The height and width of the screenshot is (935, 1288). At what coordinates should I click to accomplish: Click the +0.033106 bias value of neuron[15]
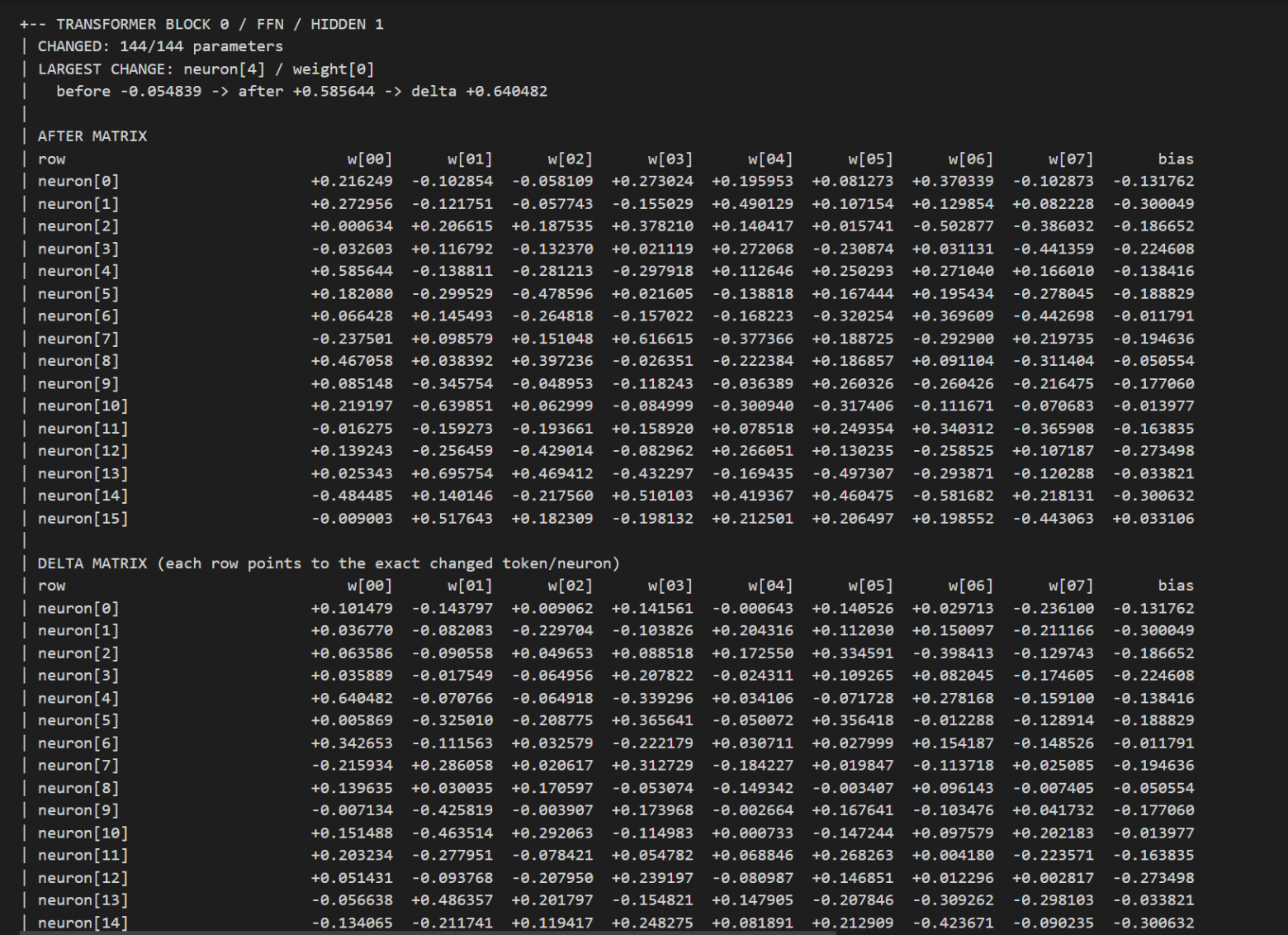pyautogui.click(x=1153, y=519)
